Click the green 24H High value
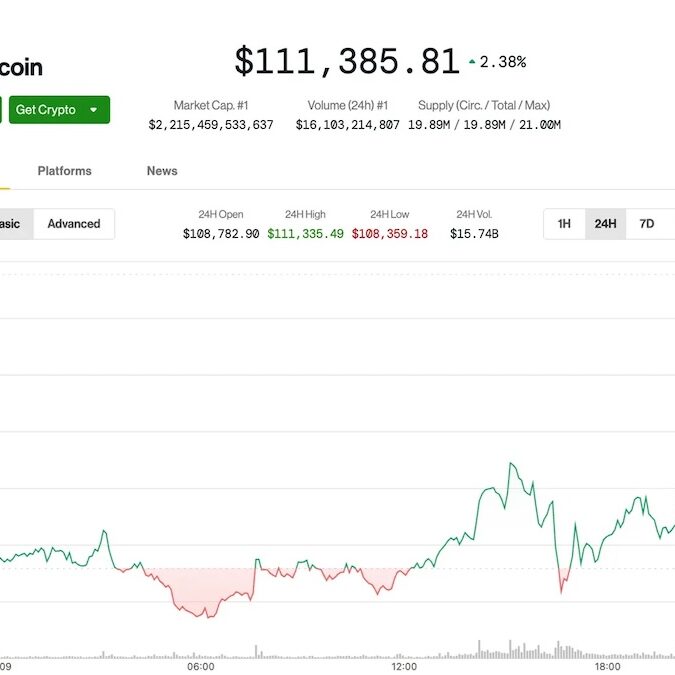The image size is (675, 675). point(305,234)
